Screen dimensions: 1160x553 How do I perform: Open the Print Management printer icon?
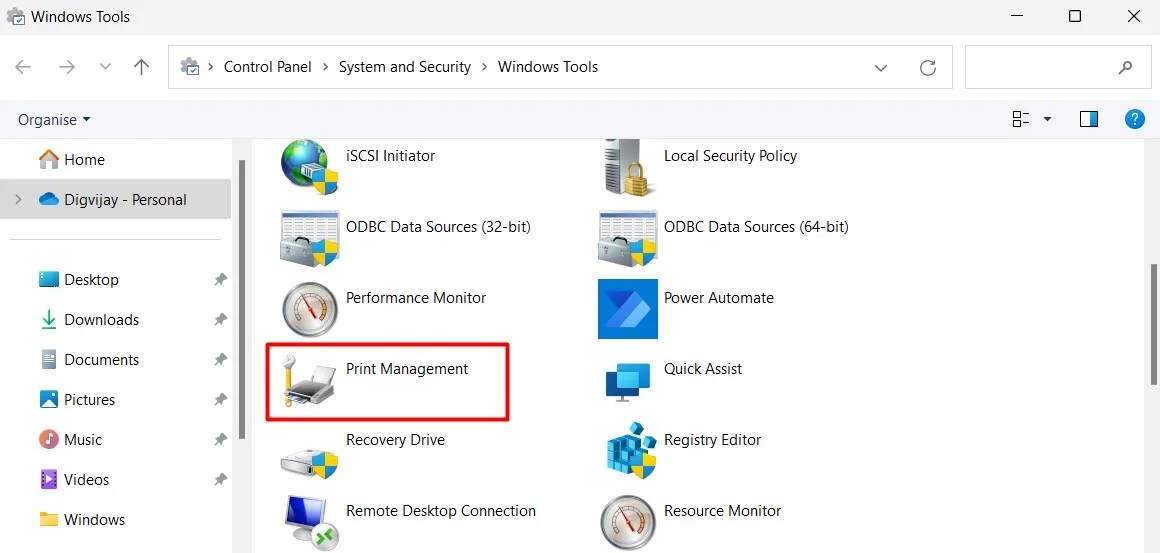click(308, 380)
